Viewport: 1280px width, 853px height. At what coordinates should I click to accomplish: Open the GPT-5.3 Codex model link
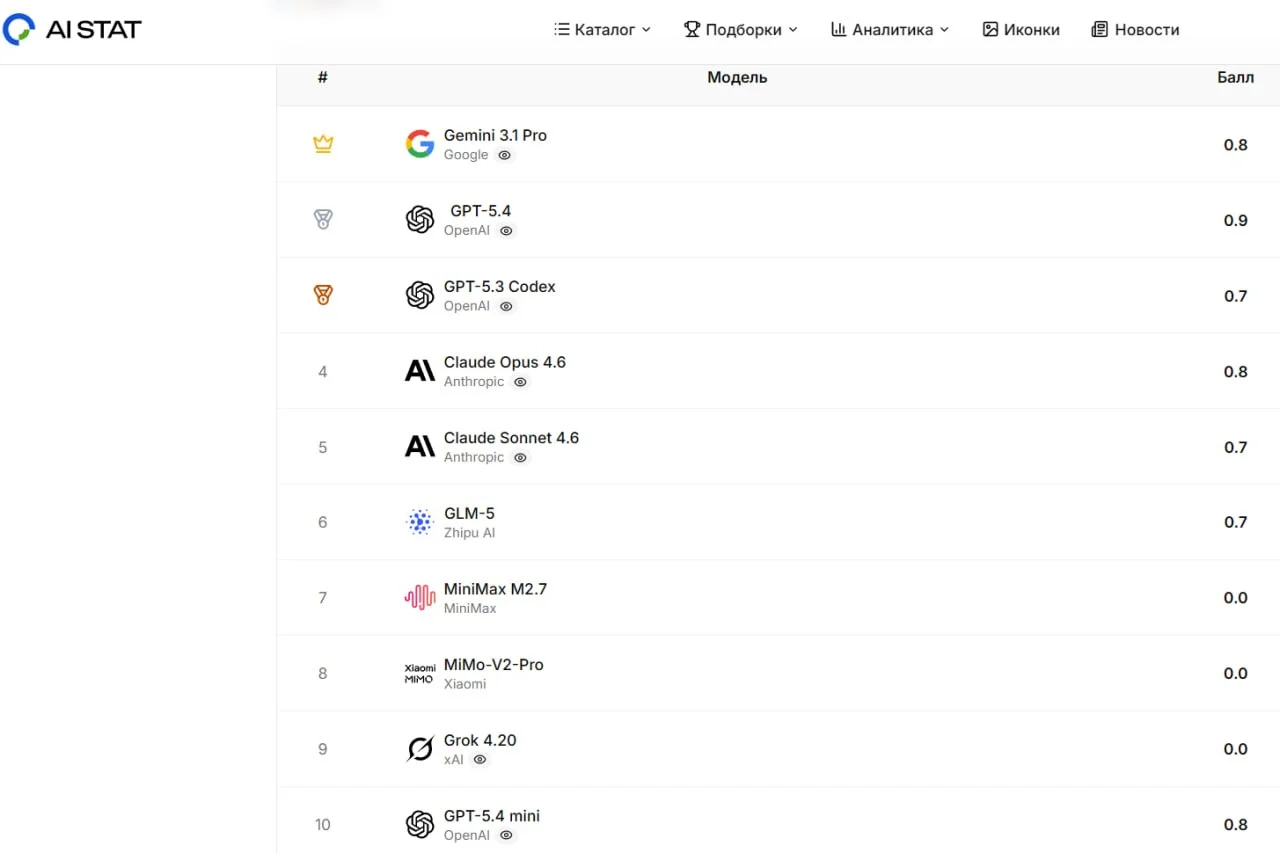(x=499, y=287)
